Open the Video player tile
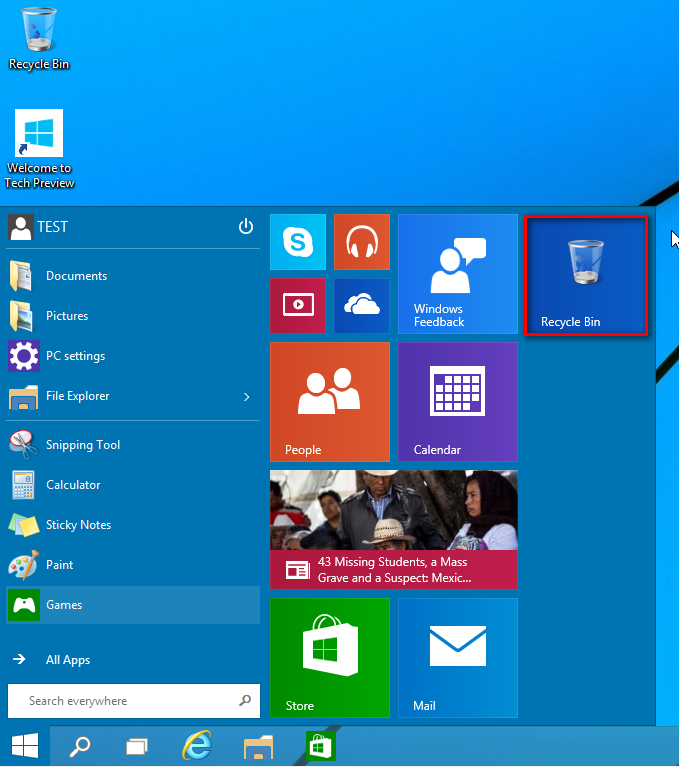 [x=298, y=306]
